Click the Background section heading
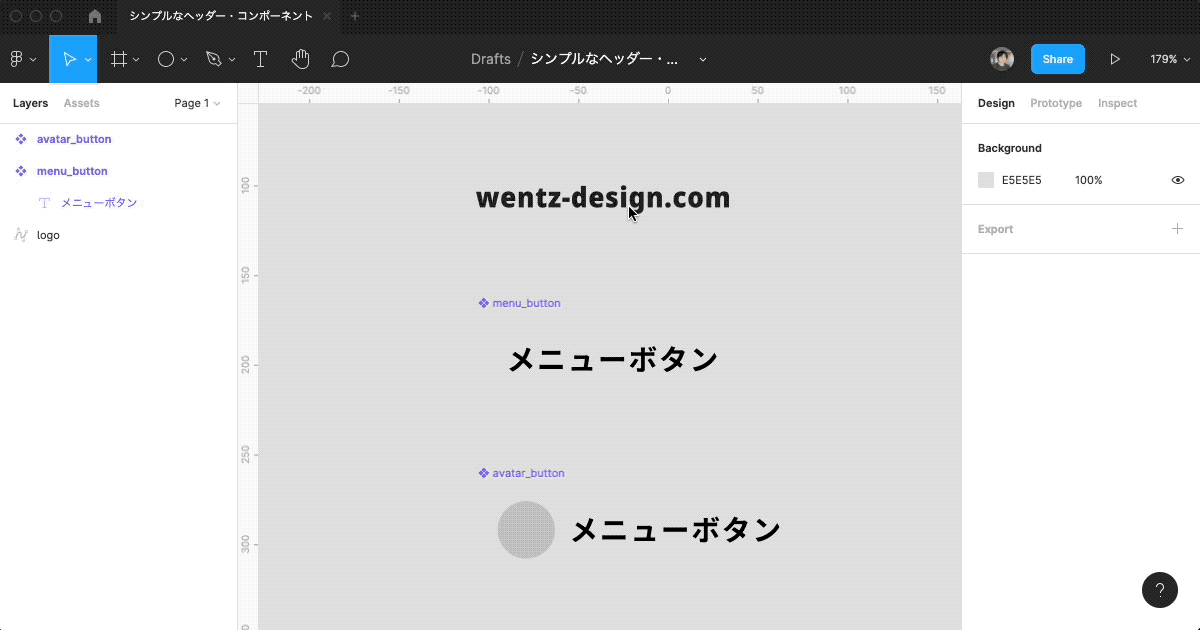This screenshot has height=630, width=1200. (1009, 148)
